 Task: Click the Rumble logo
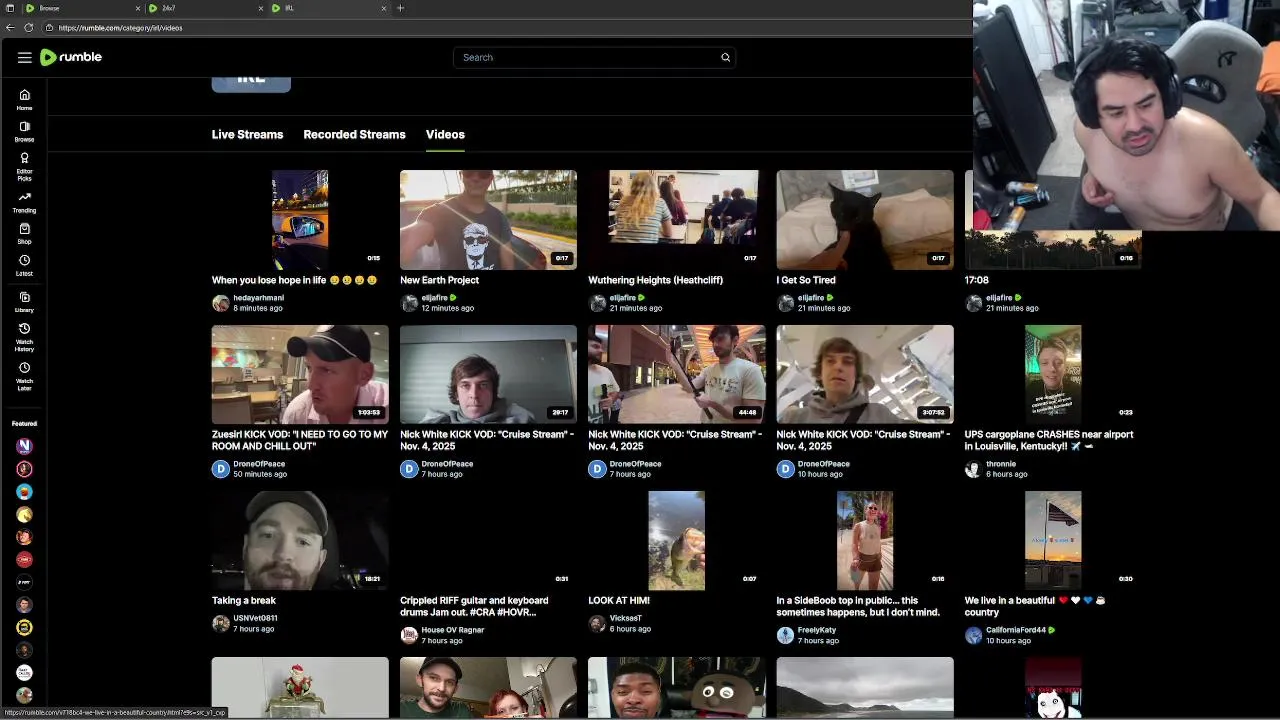[71, 57]
